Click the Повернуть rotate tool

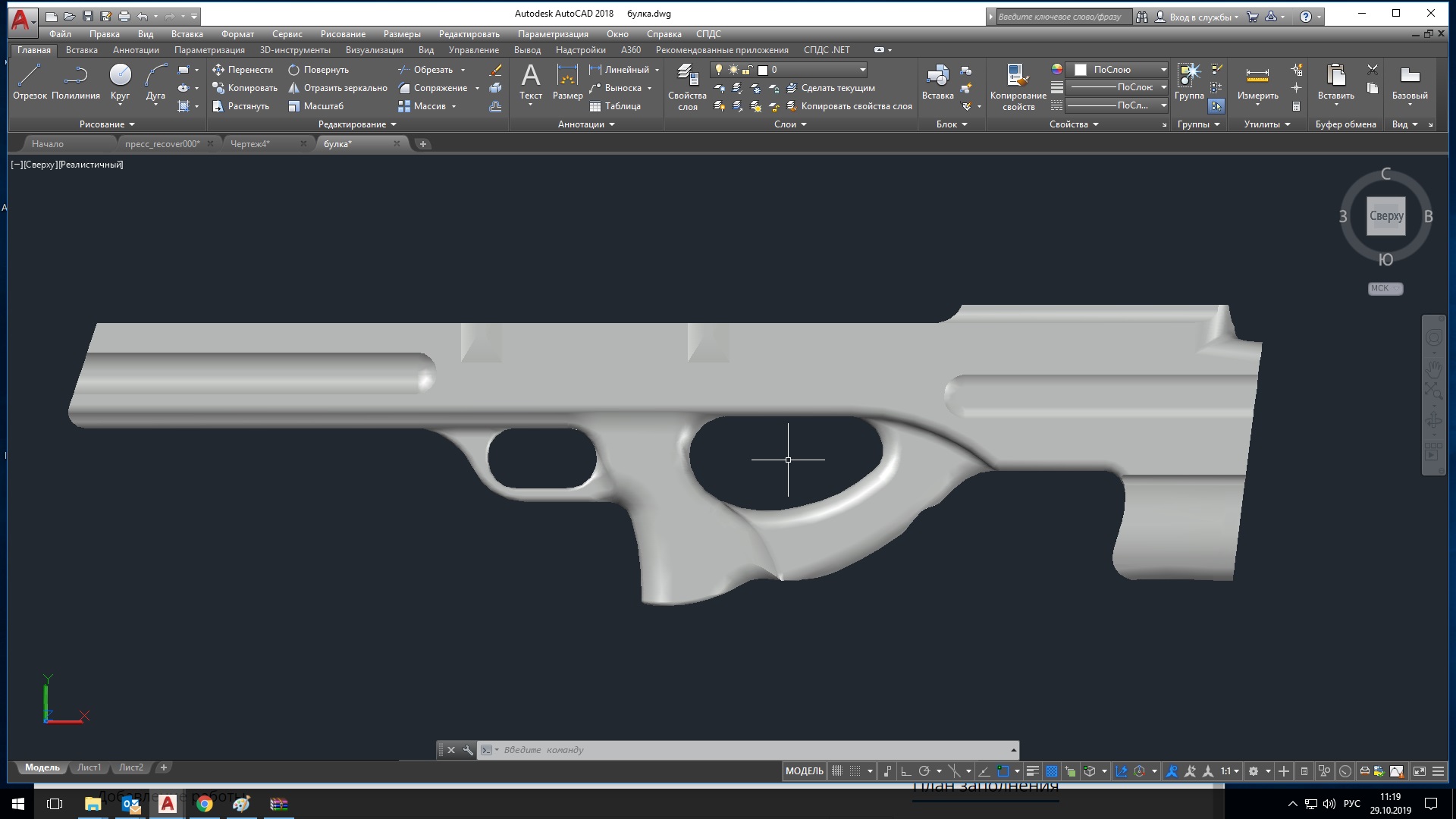pyautogui.click(x=318, y=69)
